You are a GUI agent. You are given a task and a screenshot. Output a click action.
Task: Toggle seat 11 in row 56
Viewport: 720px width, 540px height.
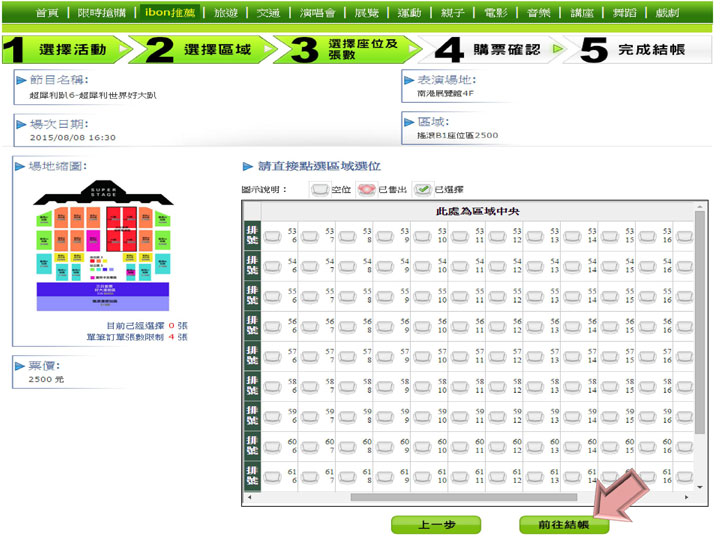coord(460,327)
